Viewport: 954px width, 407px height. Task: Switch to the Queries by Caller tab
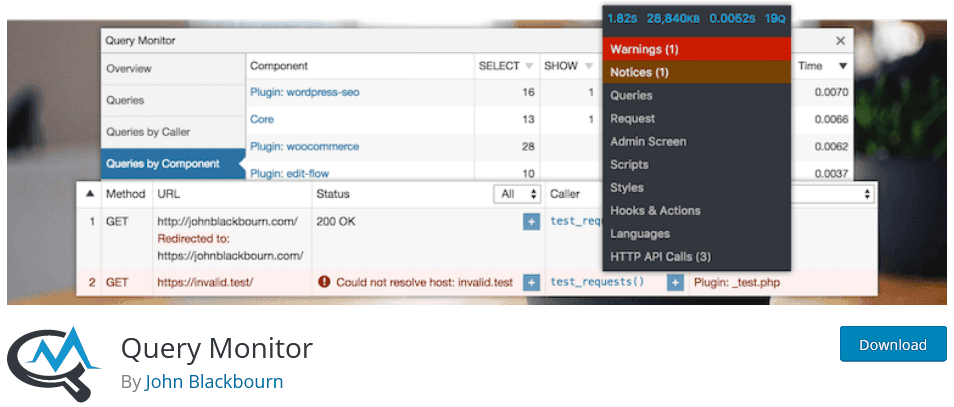[148, 132]
